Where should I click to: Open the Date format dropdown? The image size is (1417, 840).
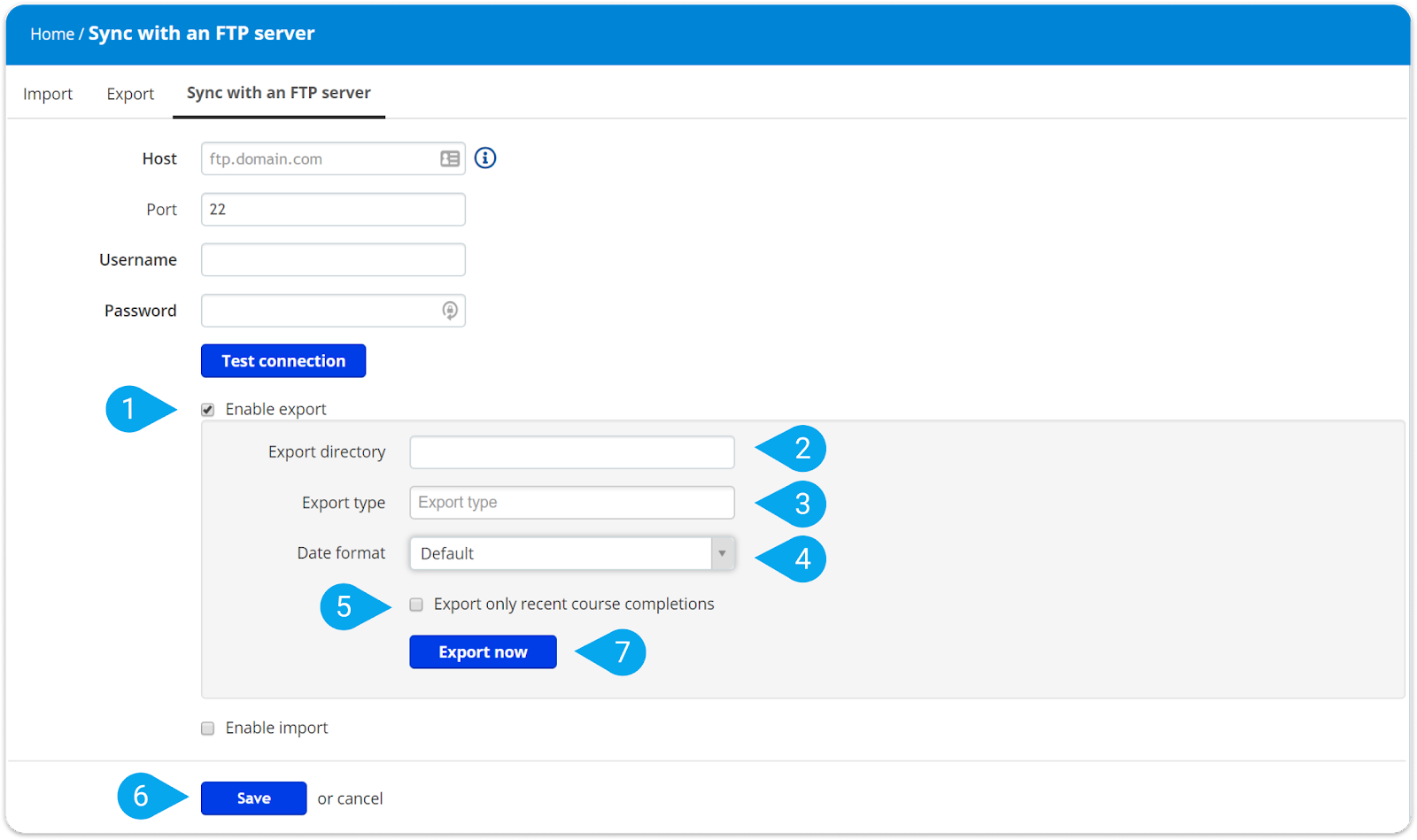(561, 553)
